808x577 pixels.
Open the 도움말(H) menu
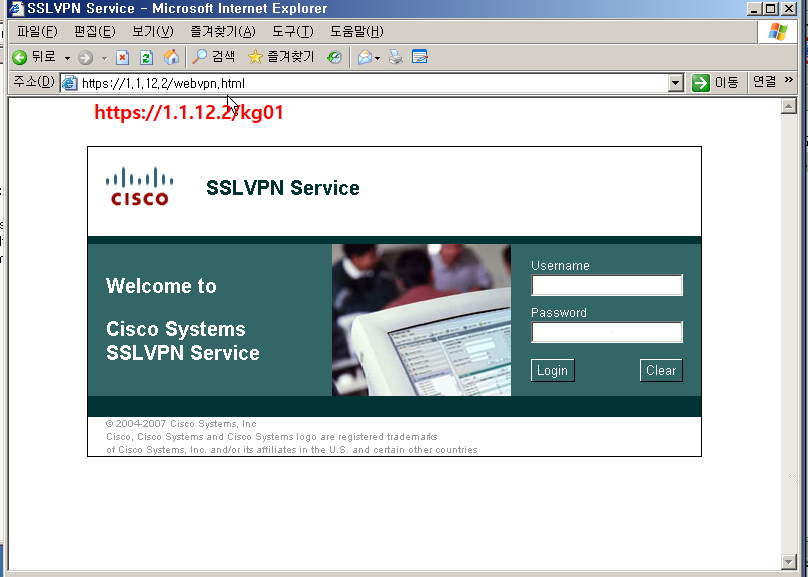pyautogui.click(x=357, y=32)
